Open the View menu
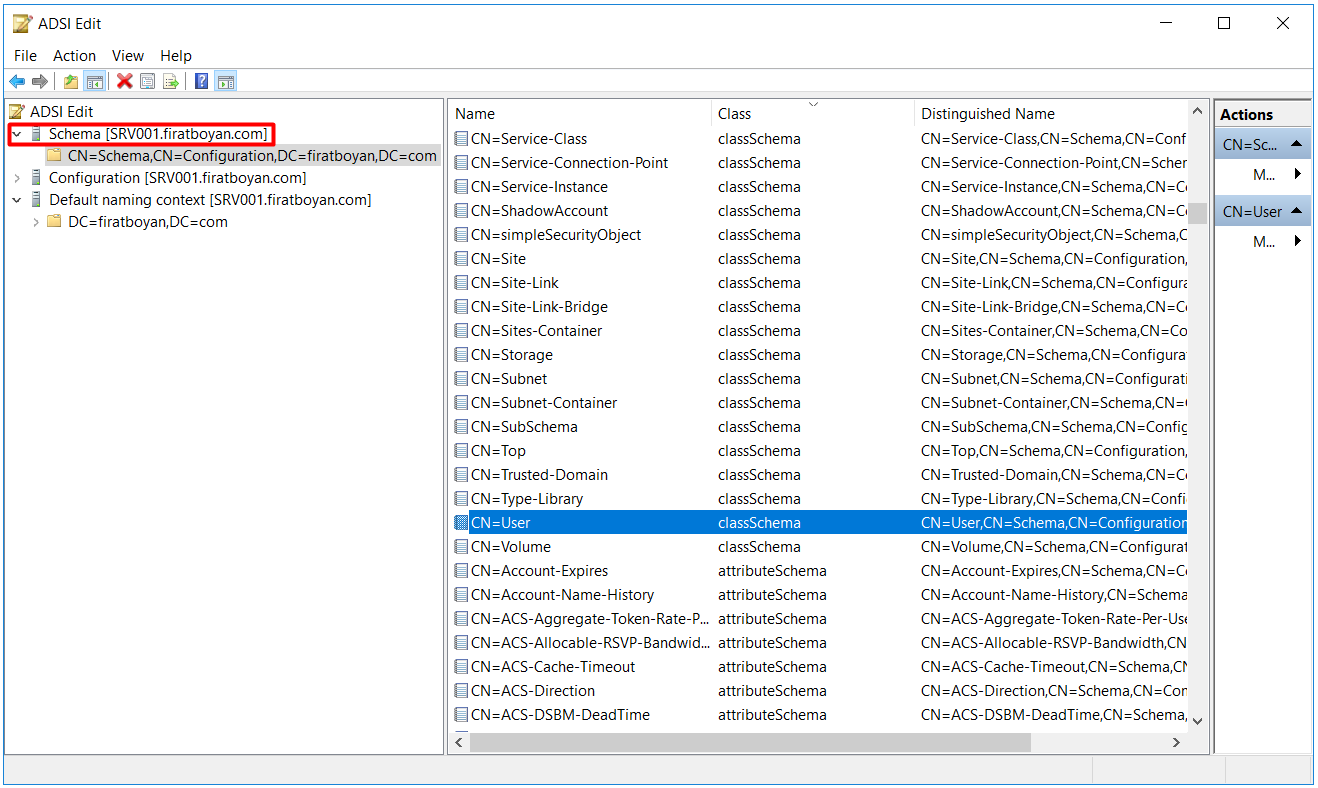Image resolution: width=1318 pixels, height=788 pixels. 128,56
